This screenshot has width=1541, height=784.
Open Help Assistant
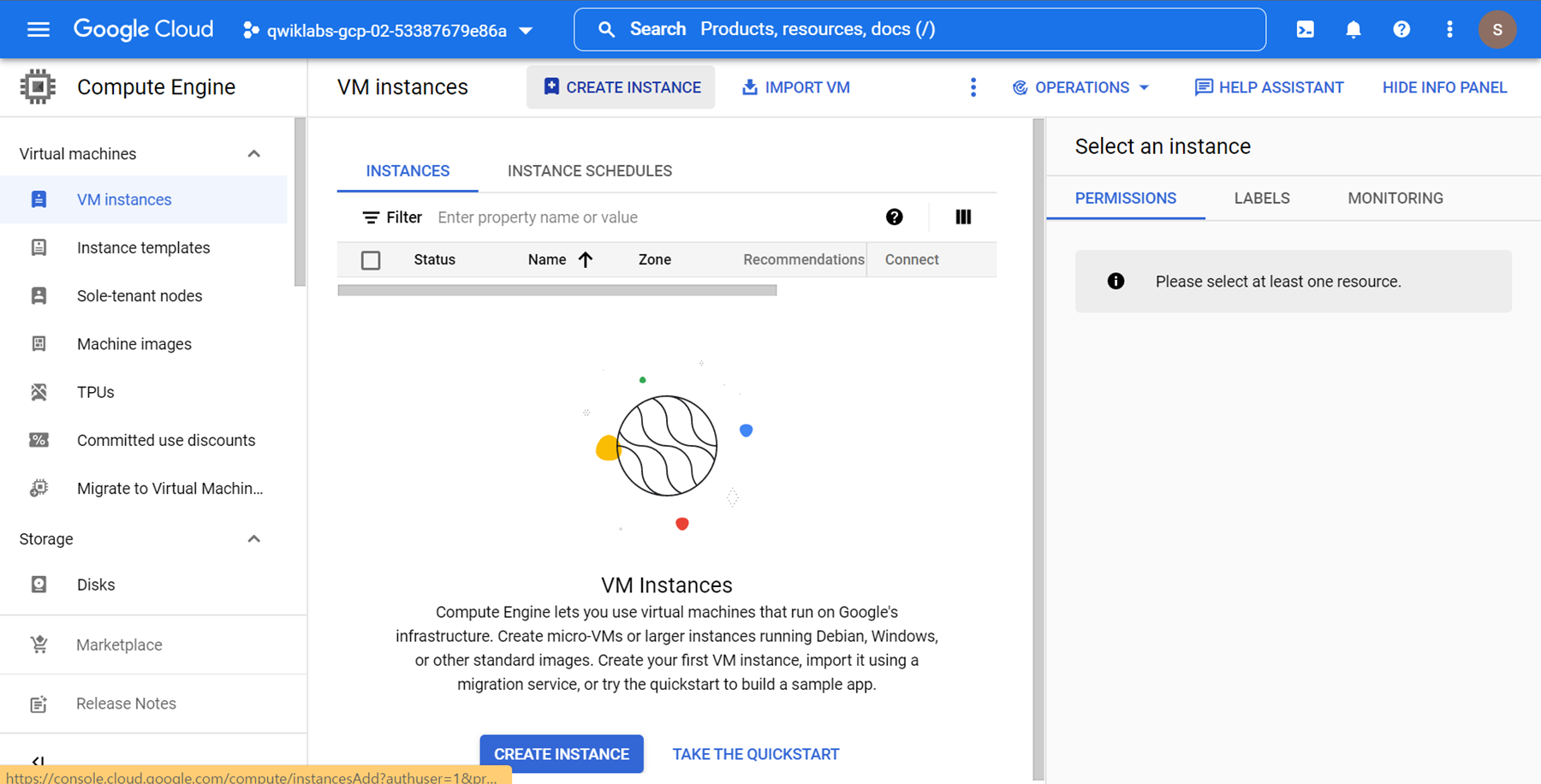[1269, 87]
